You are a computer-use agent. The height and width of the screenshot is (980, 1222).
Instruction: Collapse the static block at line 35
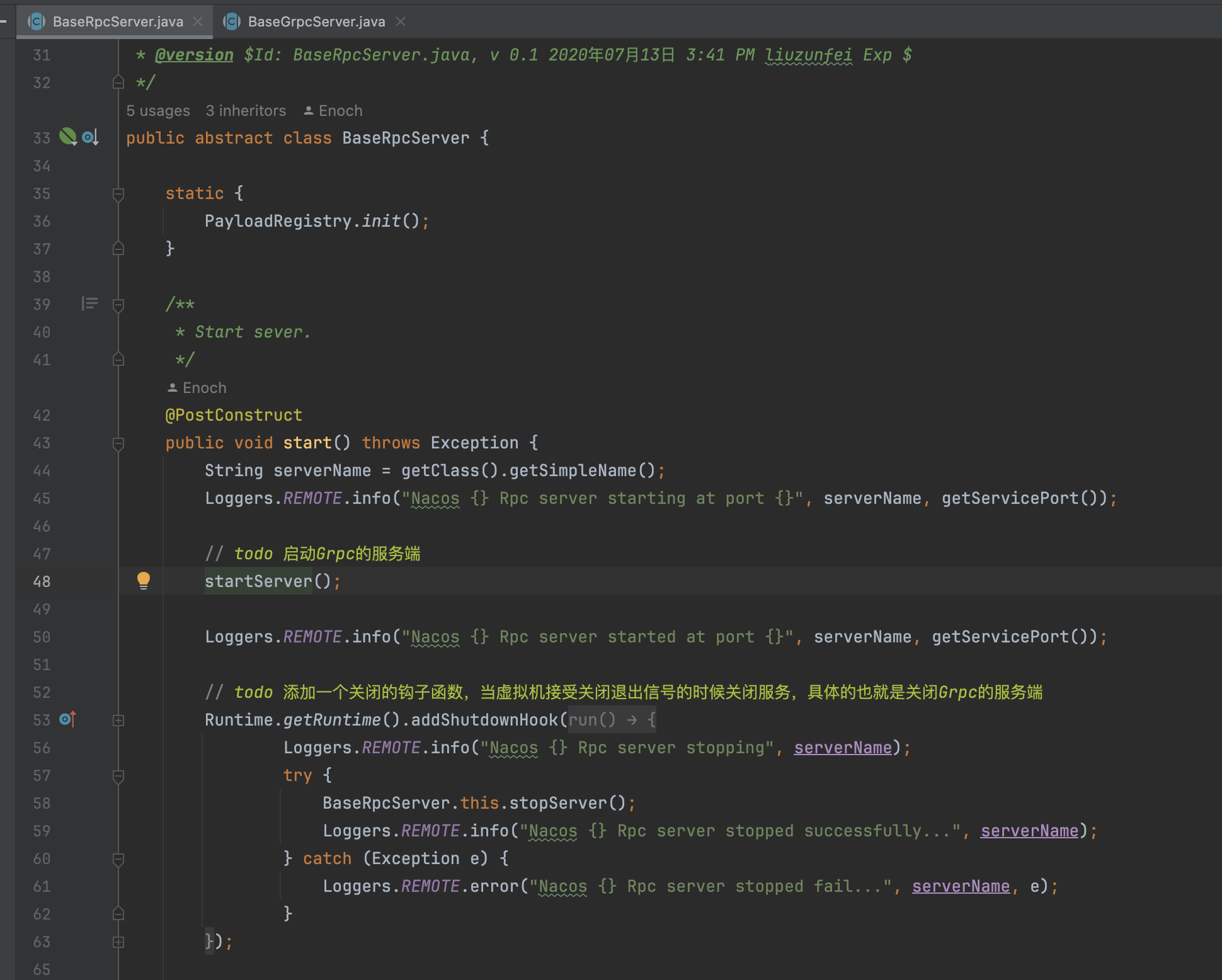coord(118,193)
